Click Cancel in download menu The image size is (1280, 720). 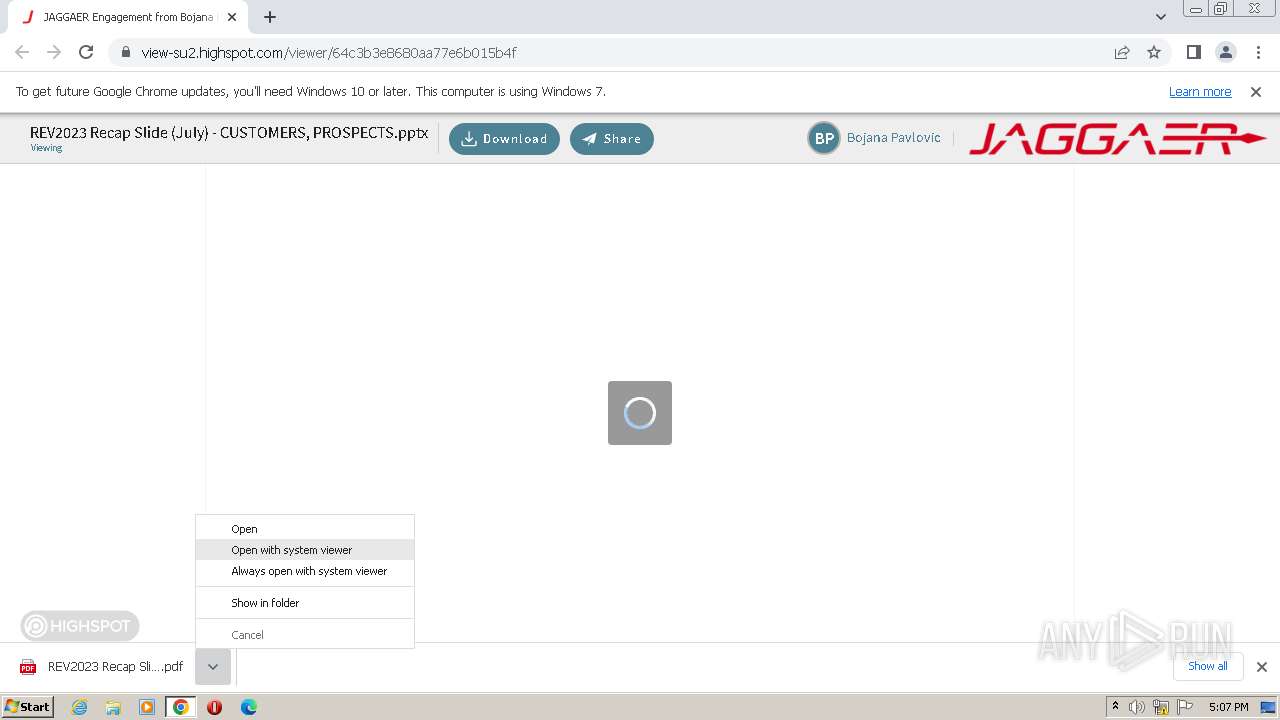click(x=305, y=635)
